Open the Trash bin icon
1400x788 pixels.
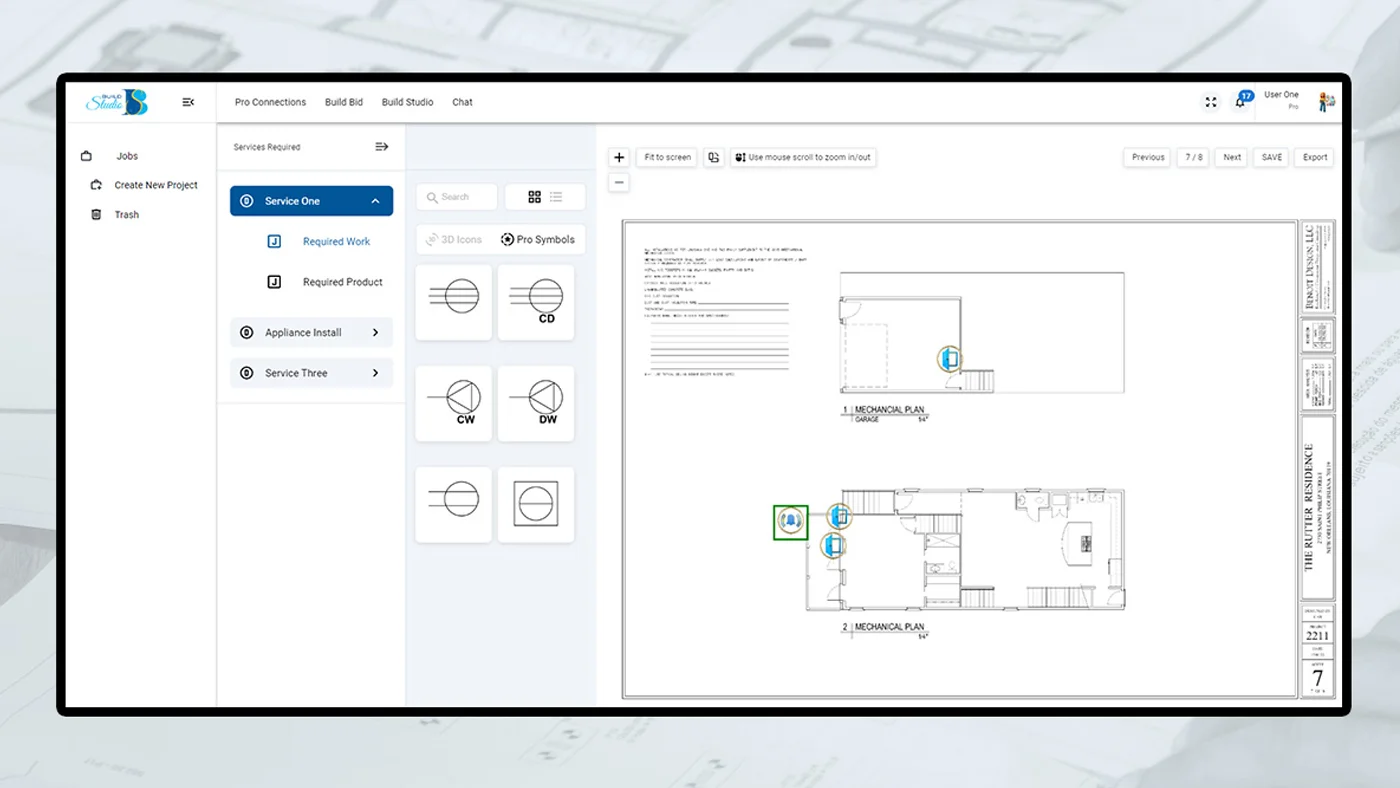point(96,214)
